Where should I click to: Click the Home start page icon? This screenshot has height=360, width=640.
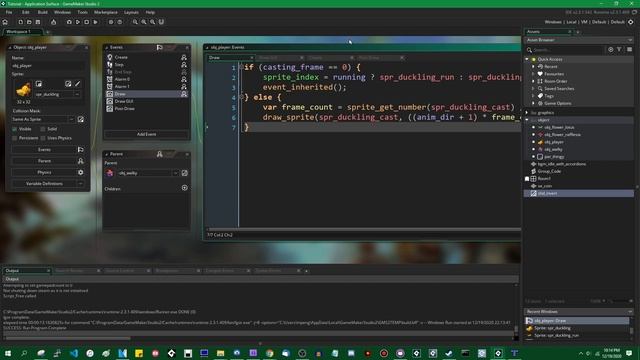[5, 22]
